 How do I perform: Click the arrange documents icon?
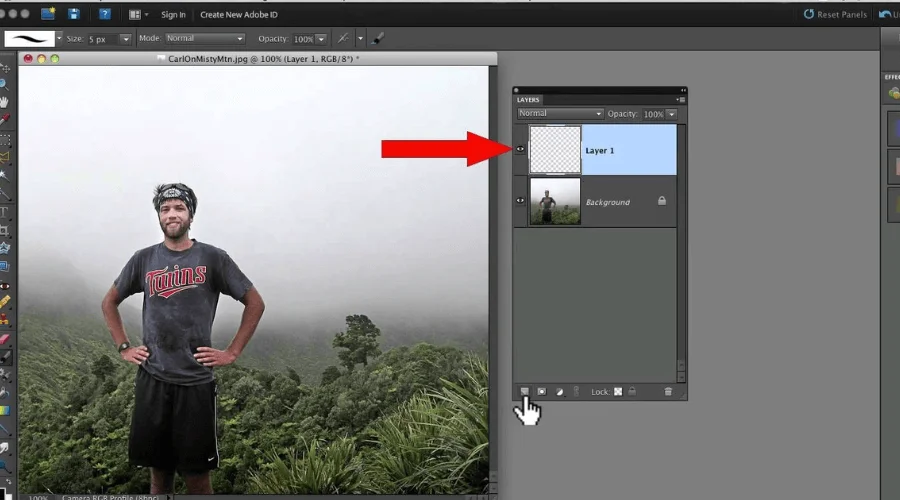tap(134, 14)
